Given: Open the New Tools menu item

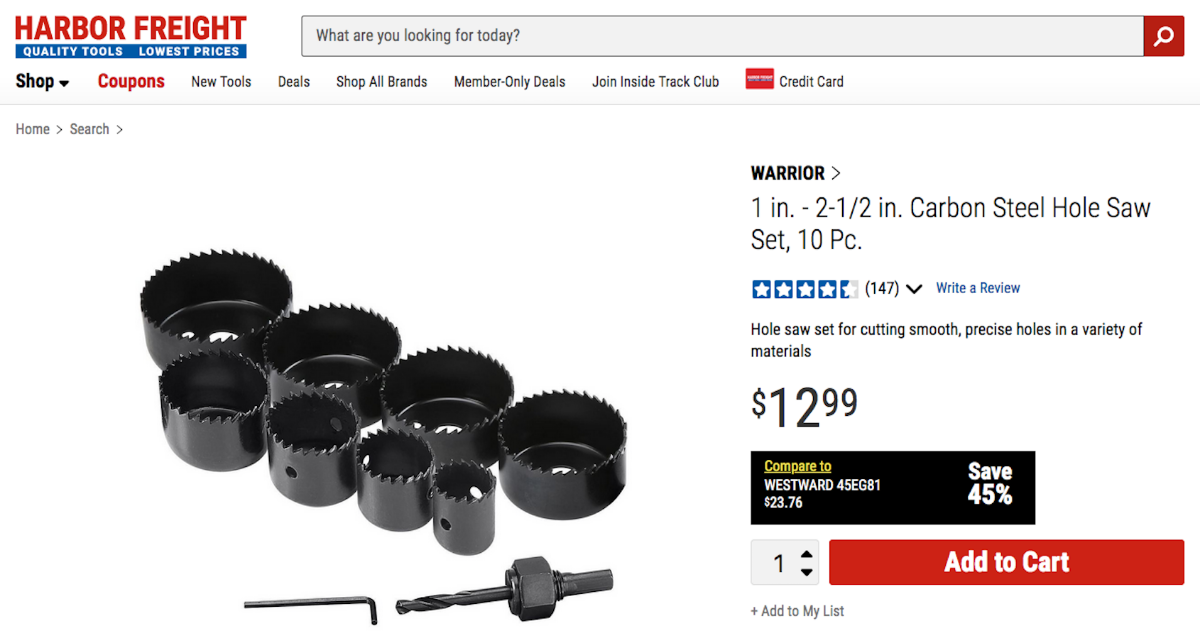Looking at the screenshot, I should 221,82.
